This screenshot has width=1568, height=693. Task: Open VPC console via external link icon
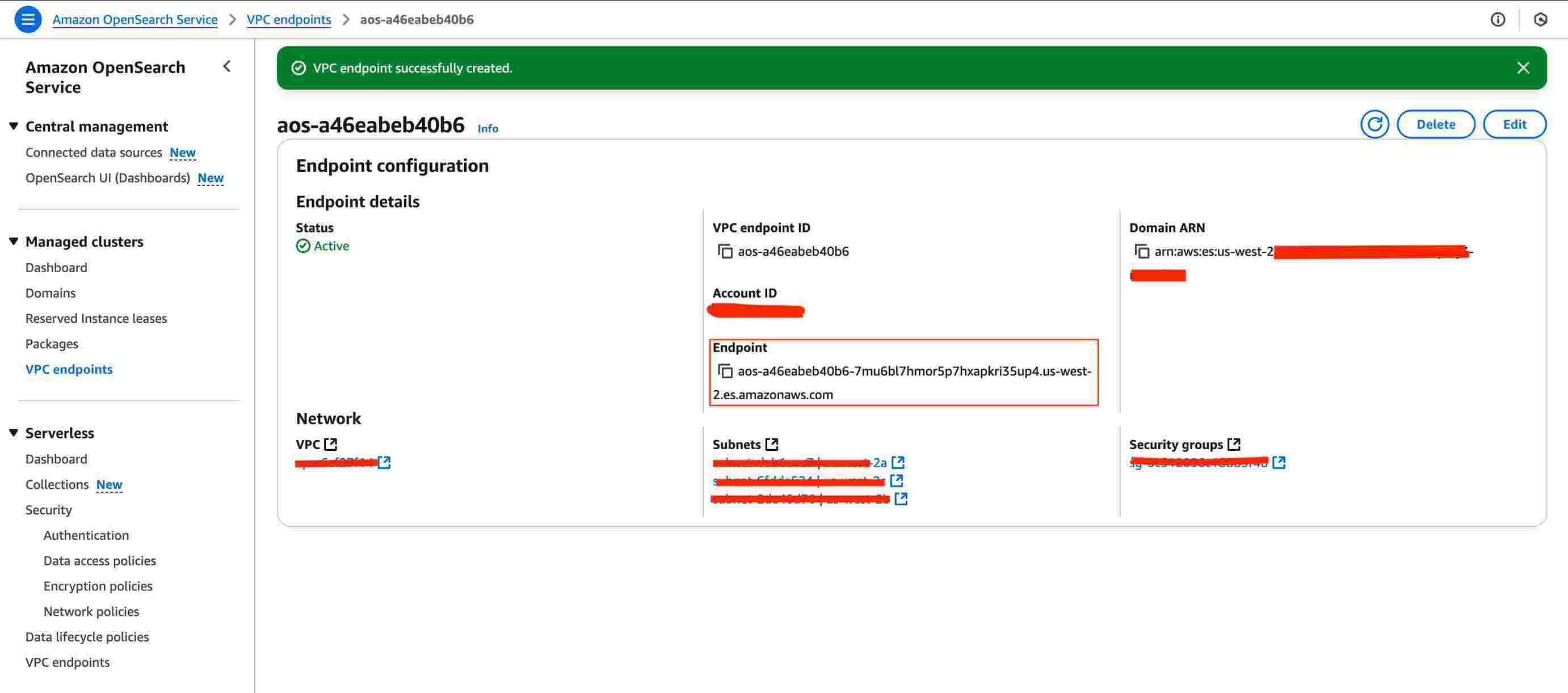330,444
